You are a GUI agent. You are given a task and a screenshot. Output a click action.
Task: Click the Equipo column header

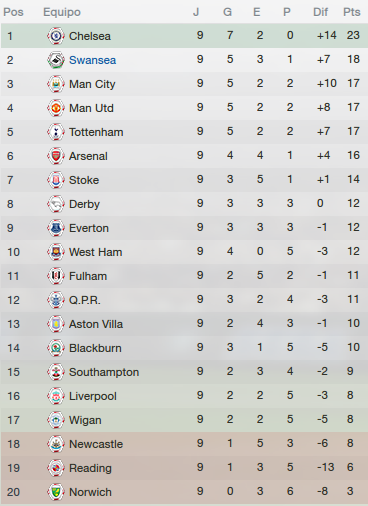click(x=62, y=12)
